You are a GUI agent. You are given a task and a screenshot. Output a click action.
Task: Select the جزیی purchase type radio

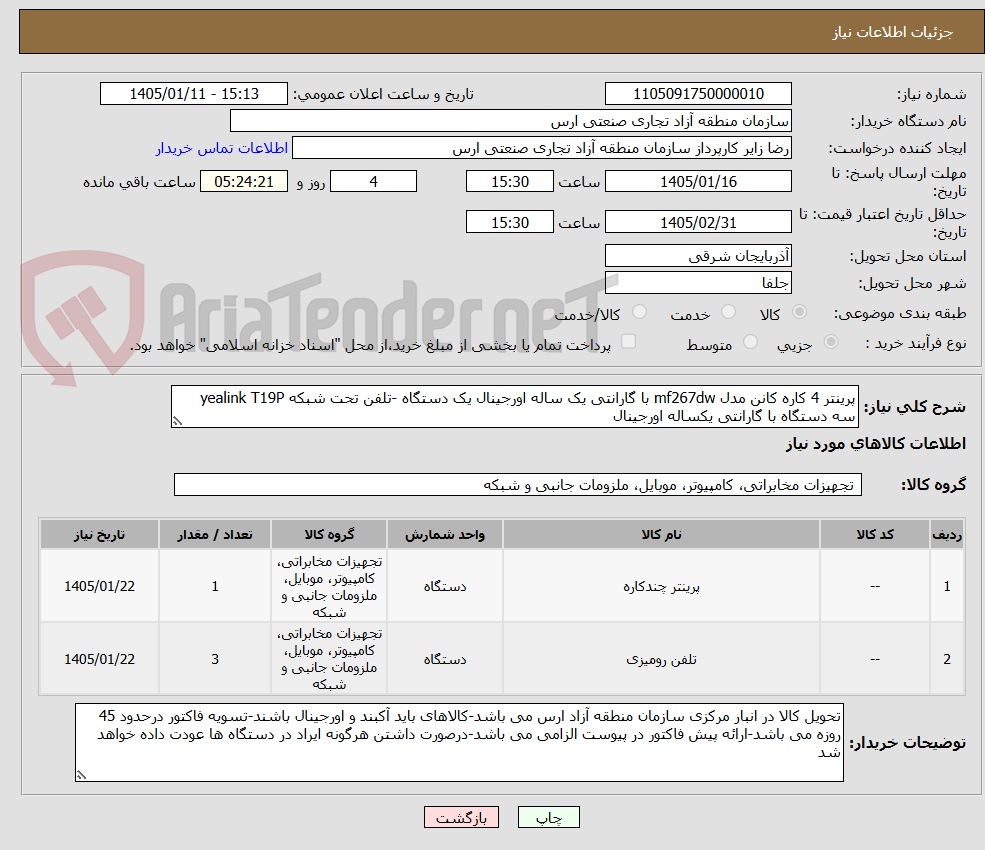[830, 342]
